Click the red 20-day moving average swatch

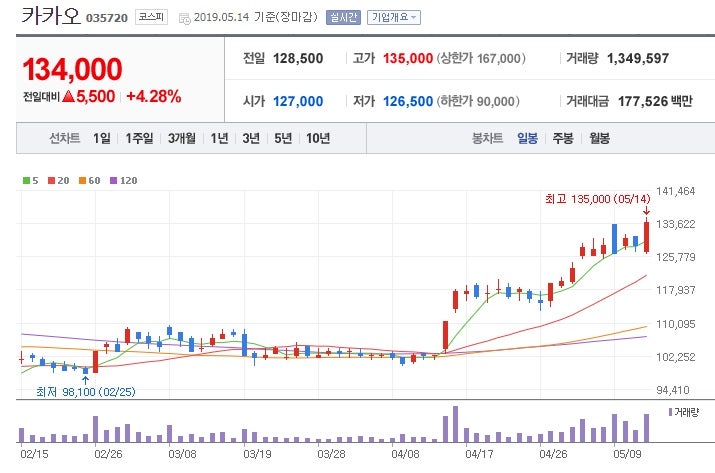tap(51, 181)
